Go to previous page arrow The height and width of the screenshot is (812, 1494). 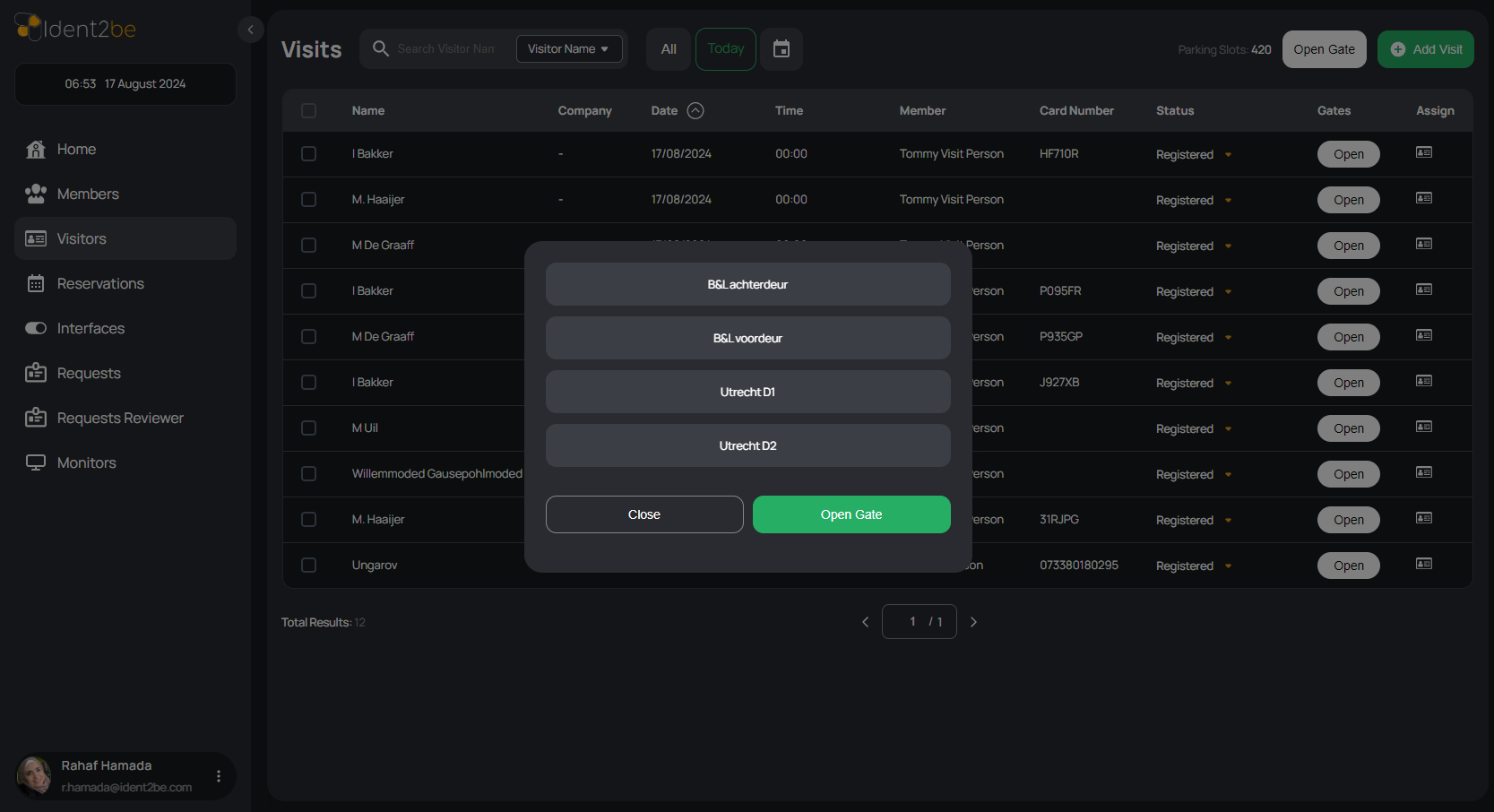[865, 622]
